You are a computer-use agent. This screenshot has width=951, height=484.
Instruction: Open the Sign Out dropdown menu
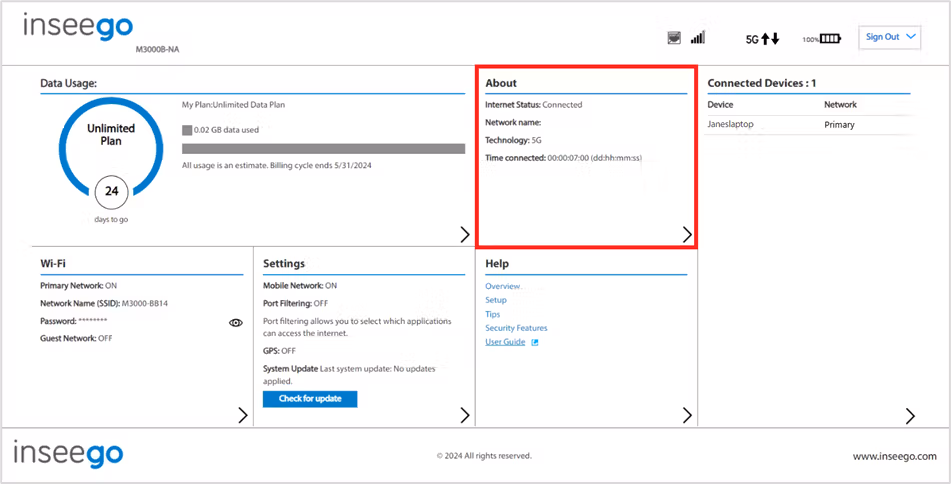pyautogui.click(x=890, y=37)
